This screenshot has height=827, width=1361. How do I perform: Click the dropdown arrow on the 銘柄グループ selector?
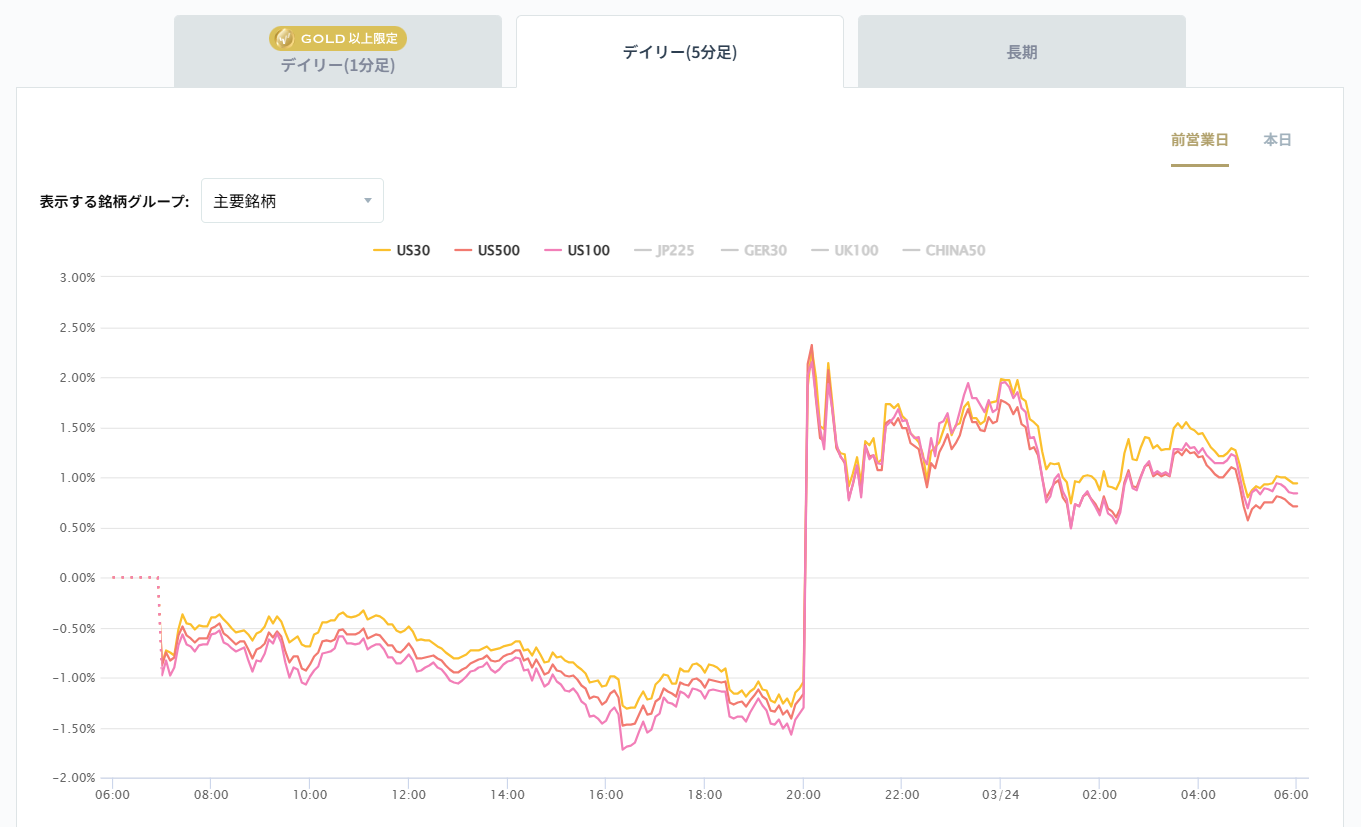click(368, 200)
